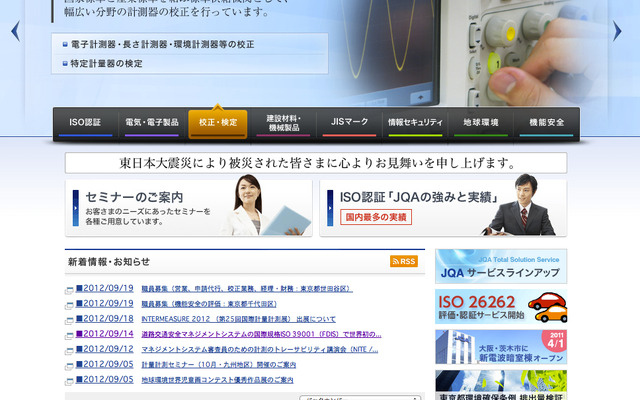640x400 pixels.
Task: Open the RSS feed button
Action: pos(404,261)
